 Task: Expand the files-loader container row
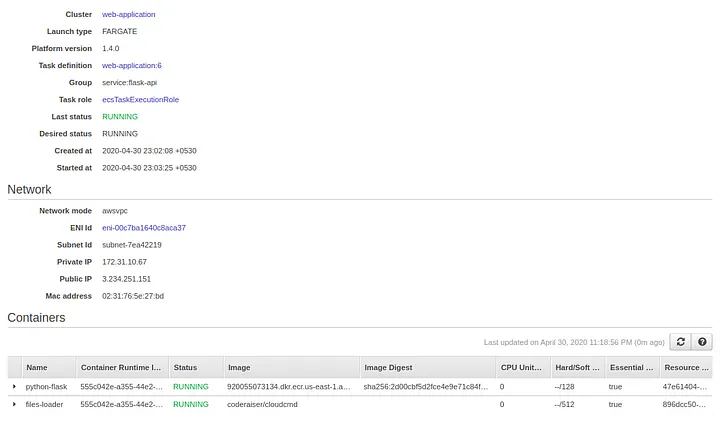click(x=14, y=404)
